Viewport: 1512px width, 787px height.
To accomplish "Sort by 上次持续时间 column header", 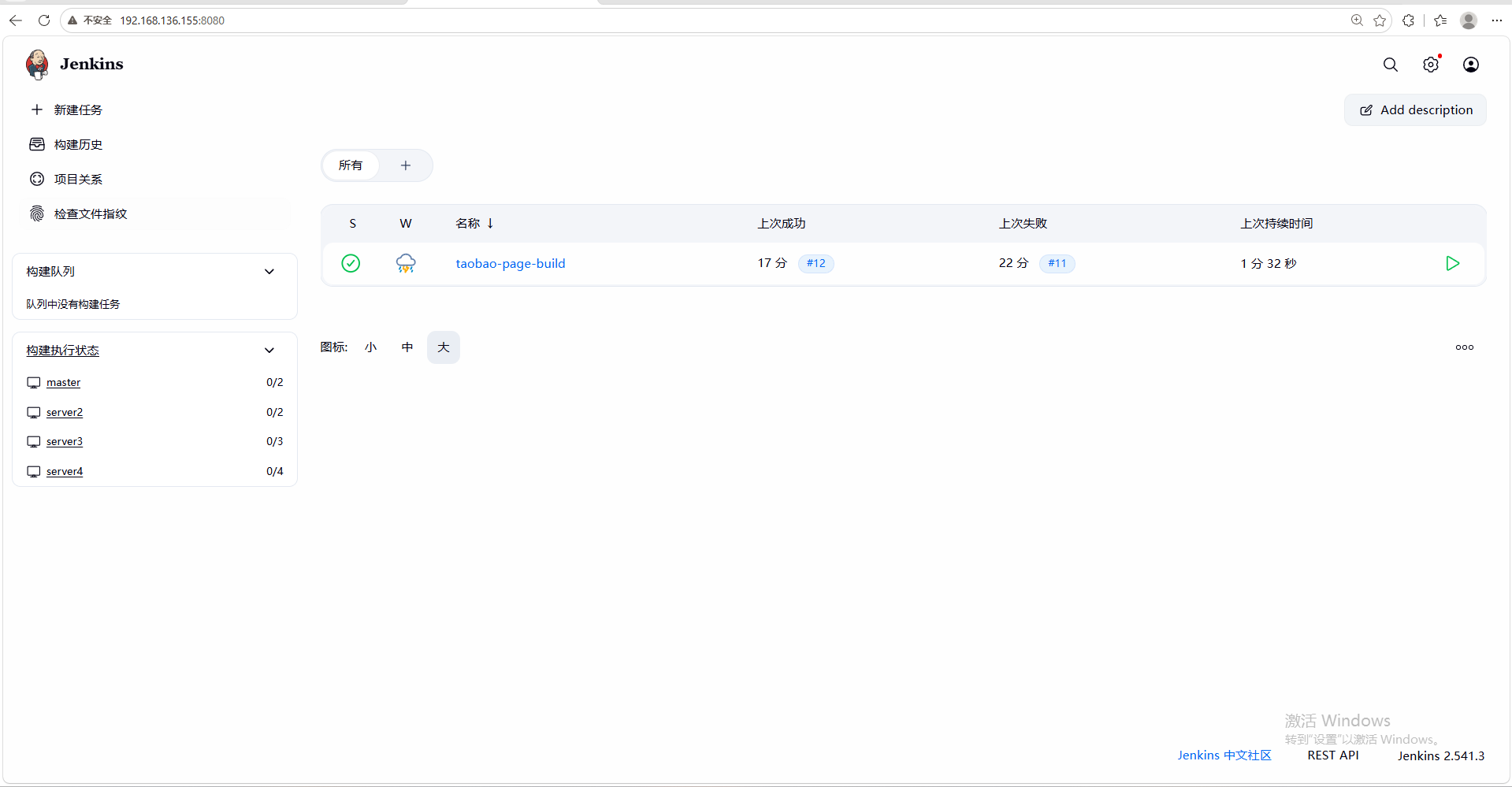I will click(x=1276, y=224).
